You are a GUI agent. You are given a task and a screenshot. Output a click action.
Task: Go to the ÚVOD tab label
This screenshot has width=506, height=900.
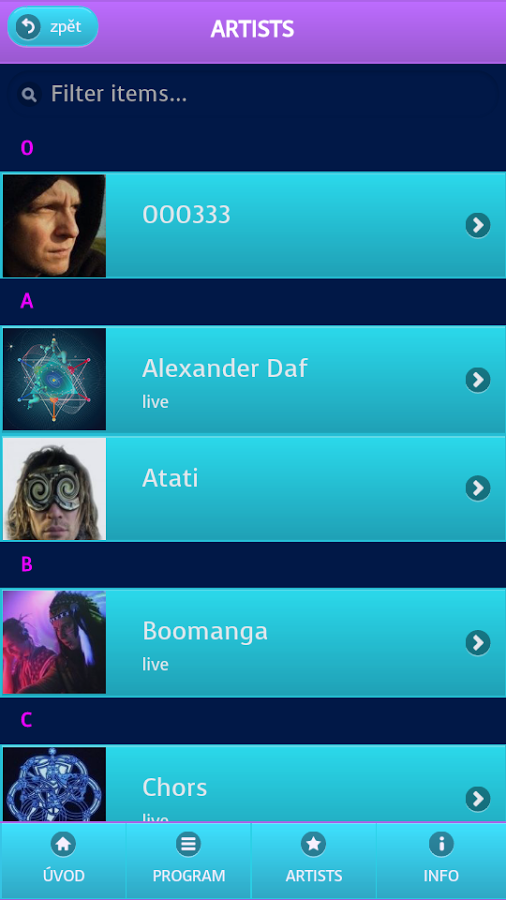[x=64, y=876]
